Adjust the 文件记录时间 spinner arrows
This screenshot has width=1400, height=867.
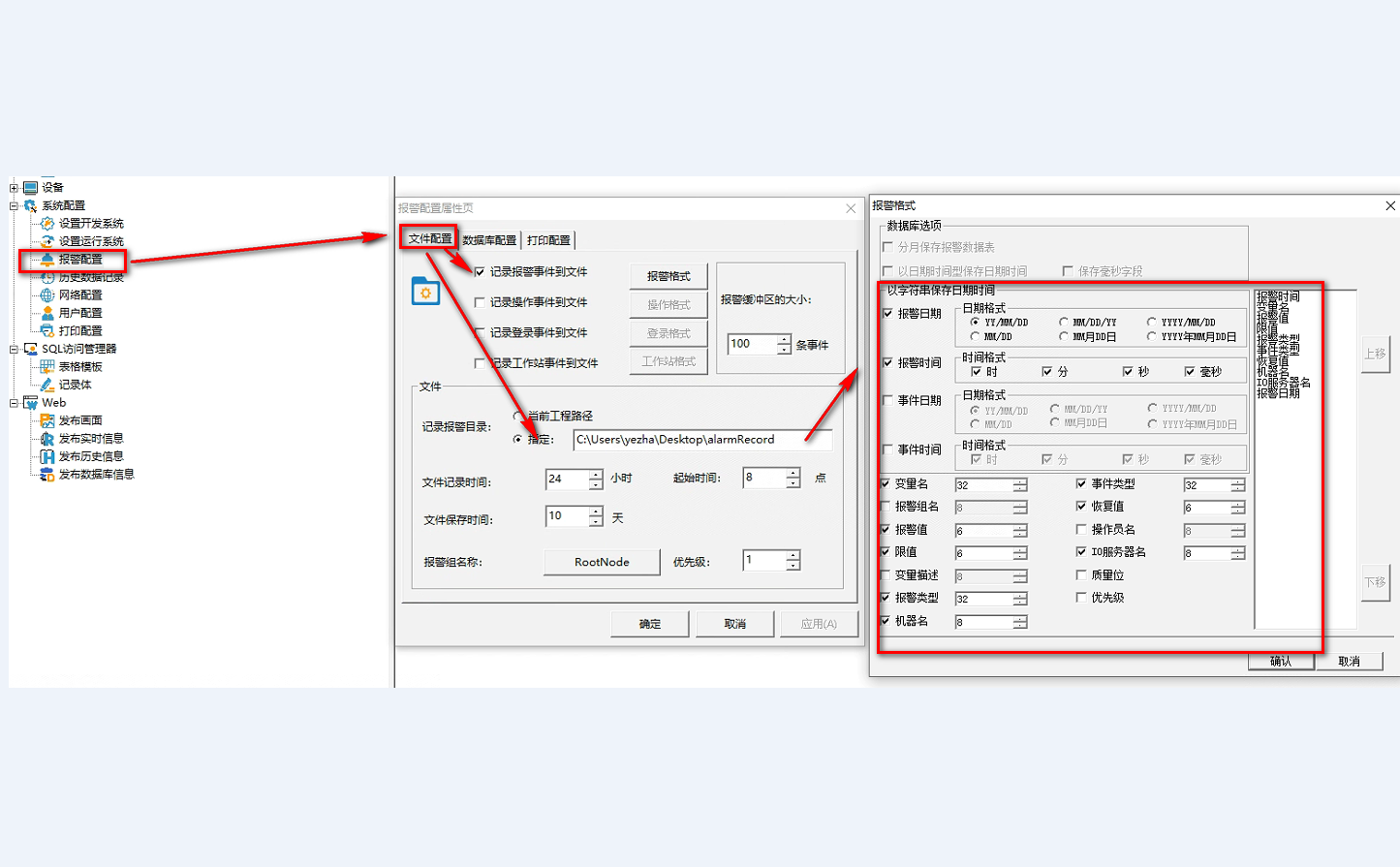click(x=596, y=480)
